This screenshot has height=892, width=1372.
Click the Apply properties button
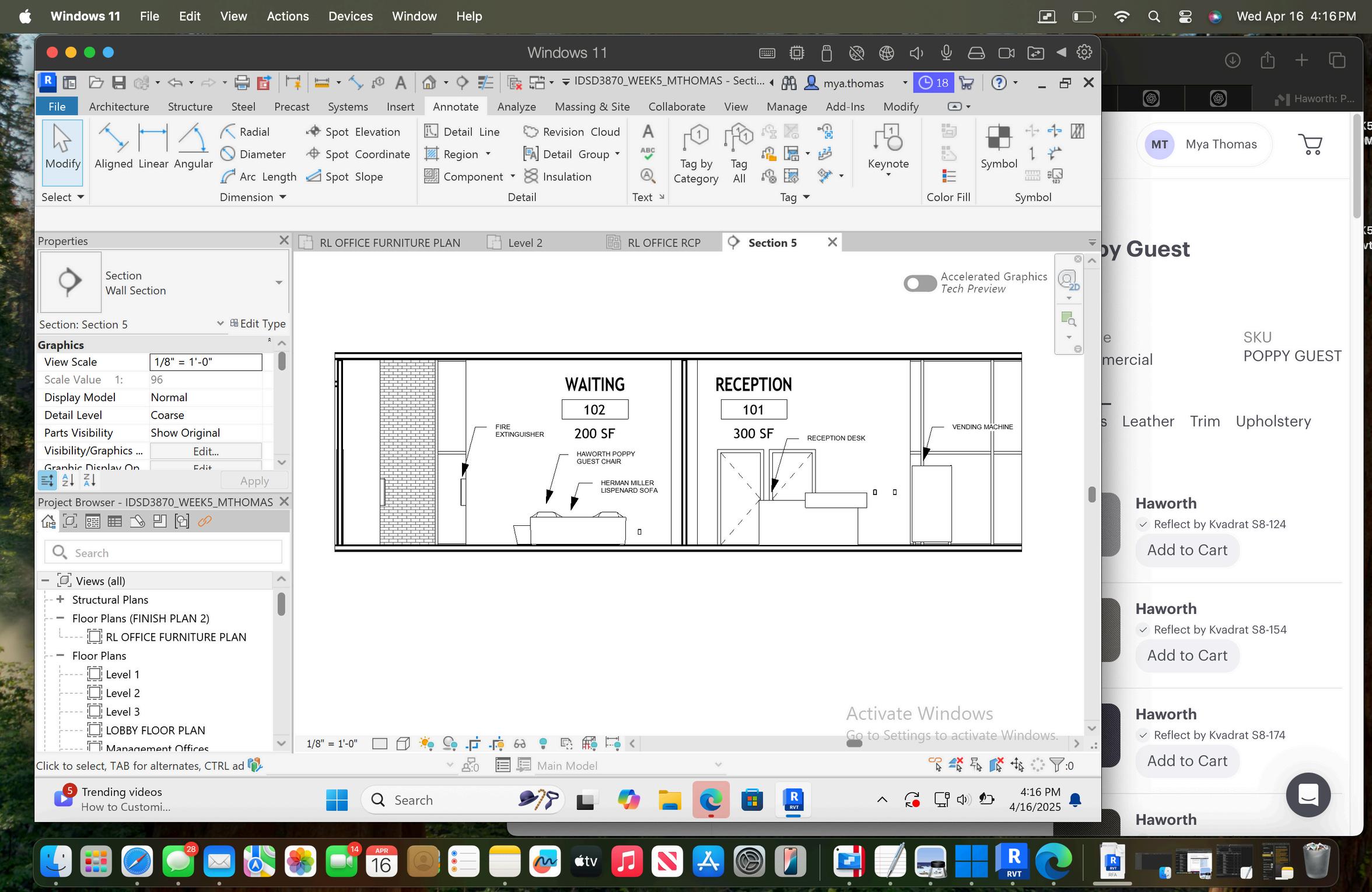[x=254, y=481]
